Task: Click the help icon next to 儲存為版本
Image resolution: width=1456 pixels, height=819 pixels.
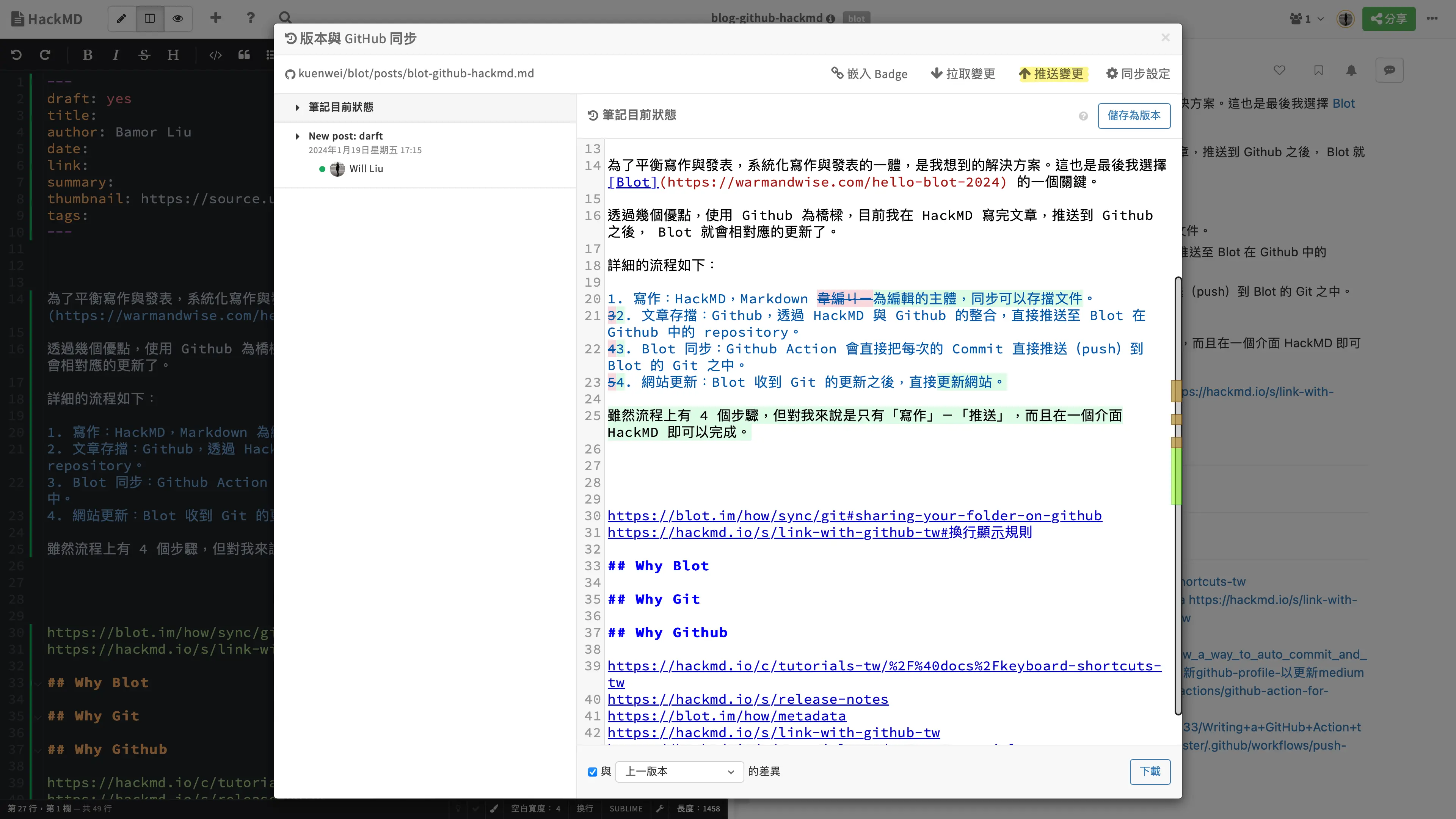Action: click(x=1083, y=116)
